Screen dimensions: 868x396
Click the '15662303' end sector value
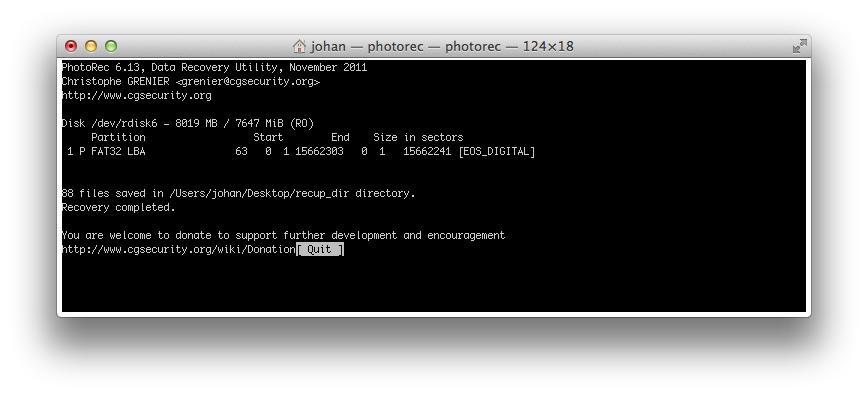tap(319, 152)
